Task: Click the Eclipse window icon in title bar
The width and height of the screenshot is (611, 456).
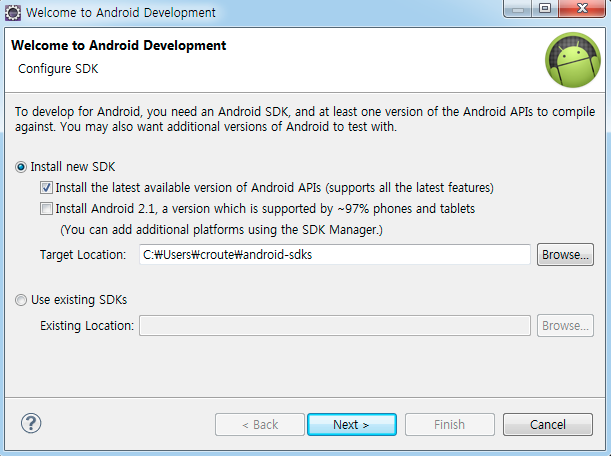Action: 13,12
